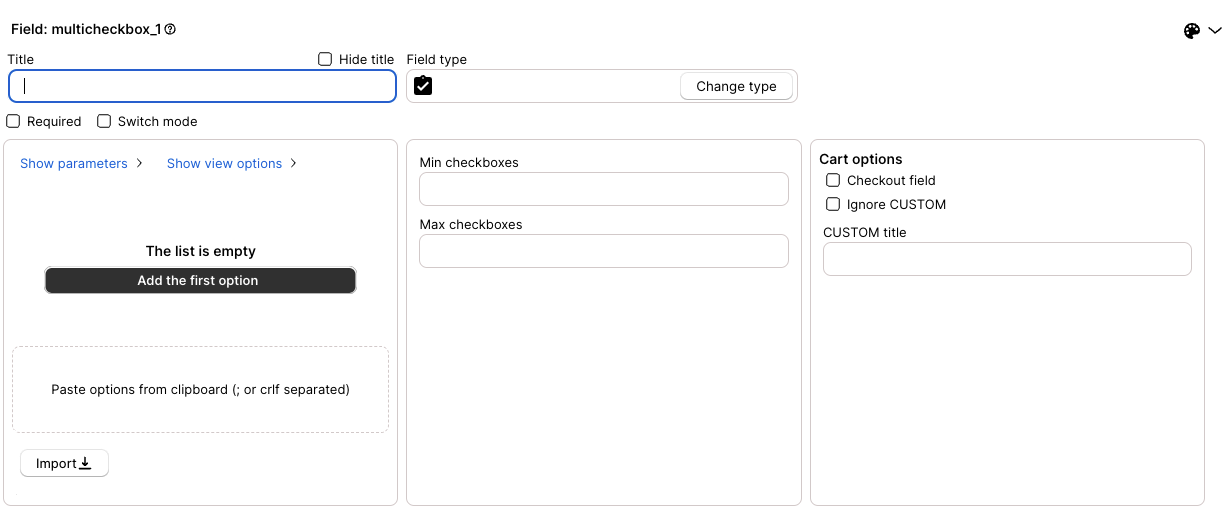Click Add the first option button
Screen dimensions: 1228x515
point(200,280)
